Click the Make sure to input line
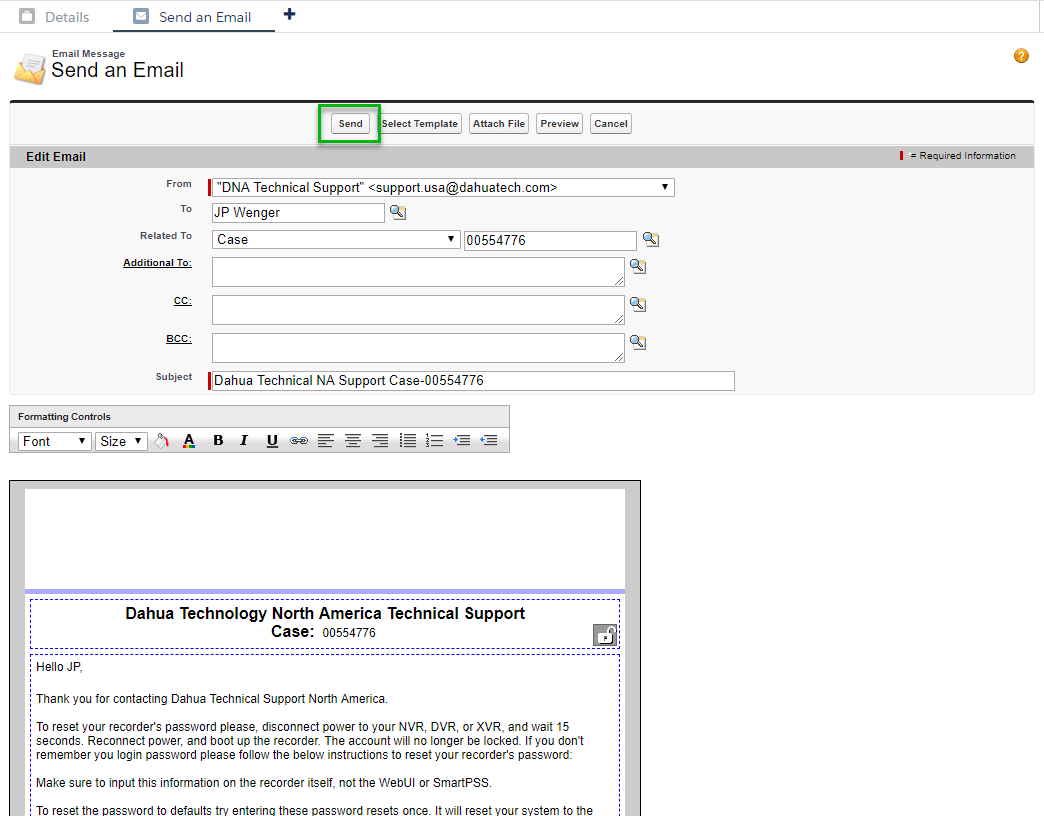This screenshot has width=1044, height=816. coord(264,783)
